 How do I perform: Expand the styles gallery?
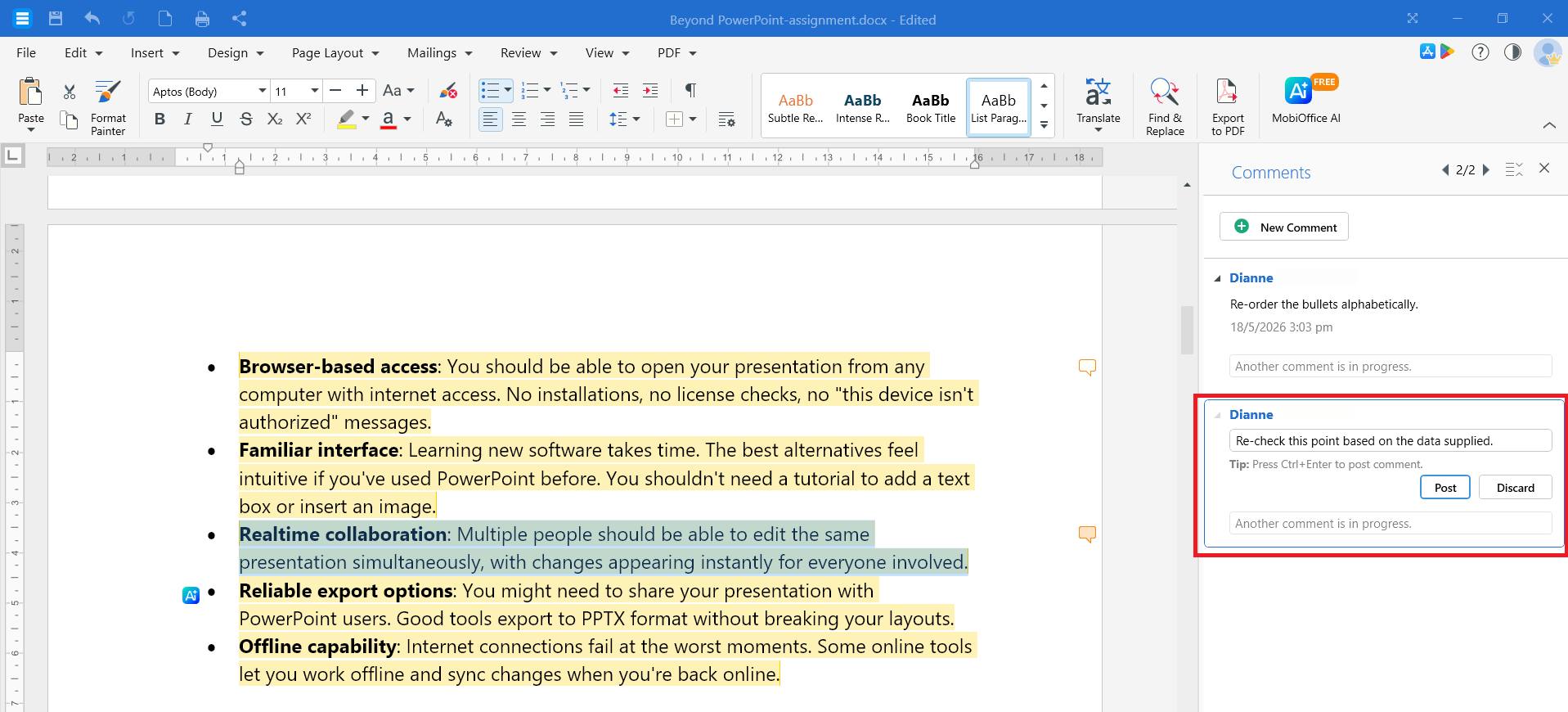tap(1044, 125)
